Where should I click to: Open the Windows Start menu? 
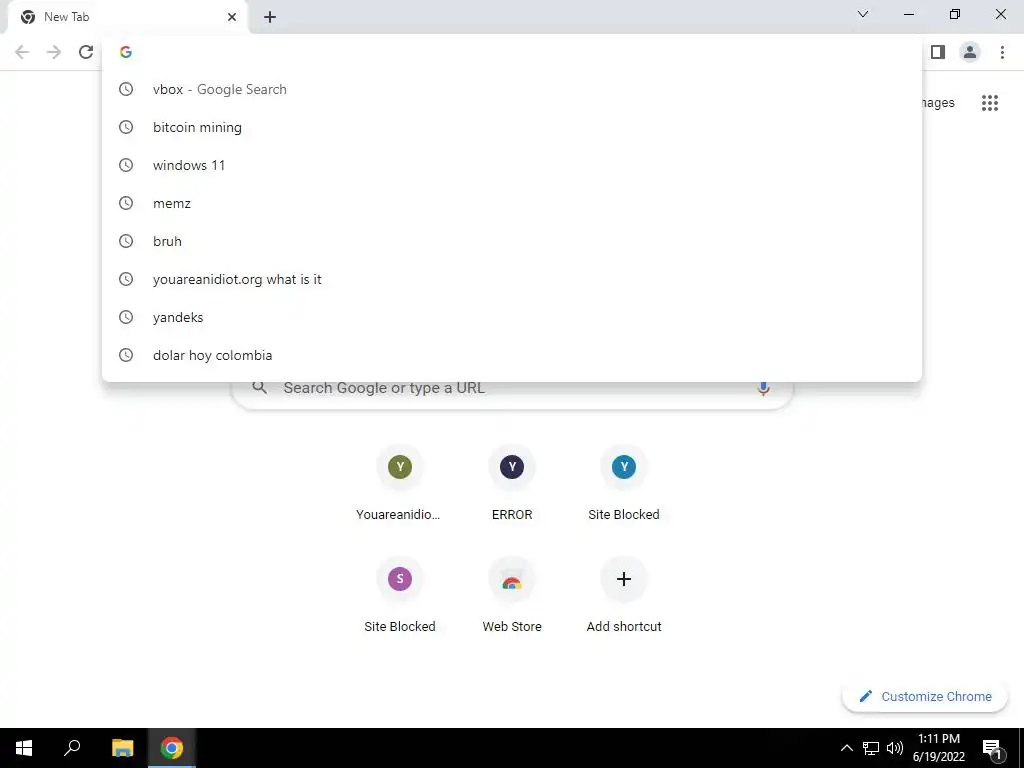click(x=24, y=748)
